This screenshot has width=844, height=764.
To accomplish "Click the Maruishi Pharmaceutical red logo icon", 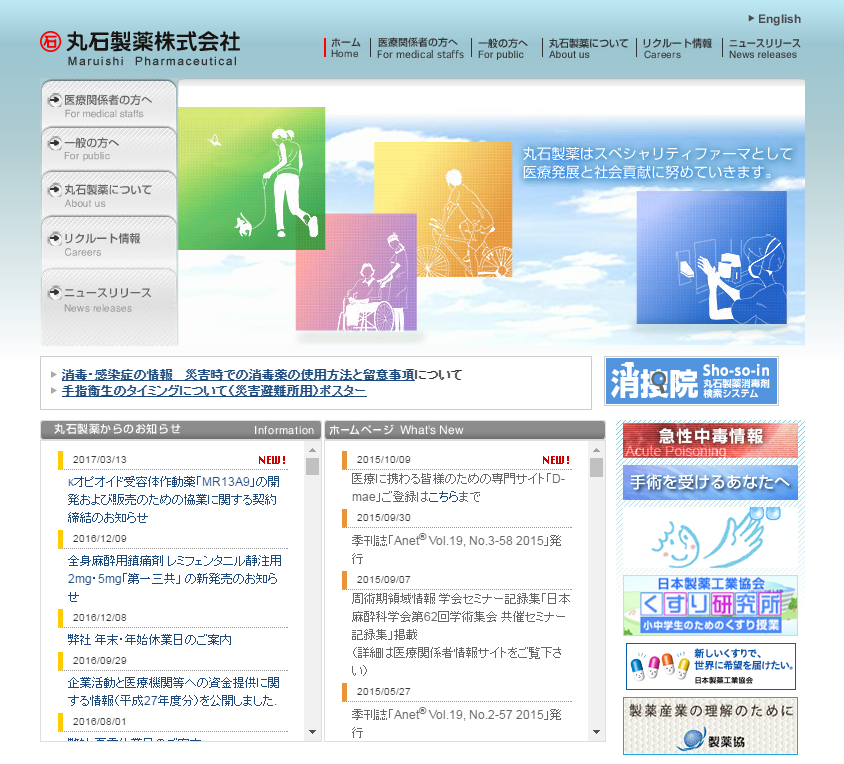I will click(50, 41).
